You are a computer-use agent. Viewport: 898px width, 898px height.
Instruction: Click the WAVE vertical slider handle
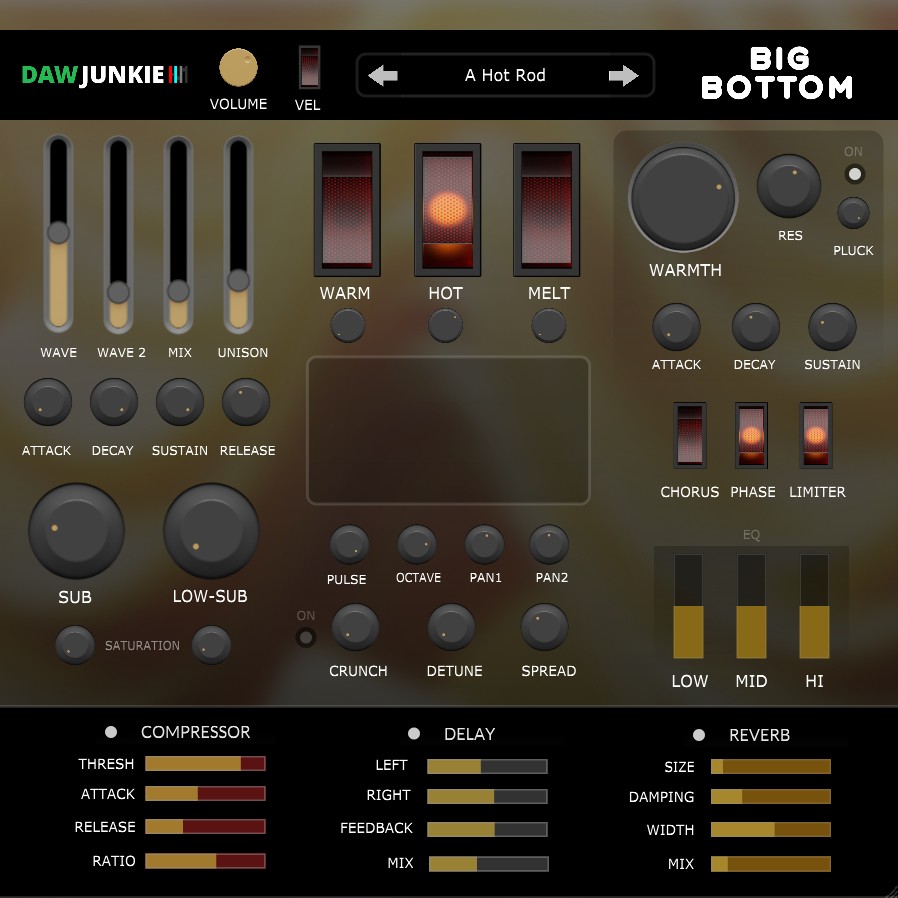(x=58, y=232)
